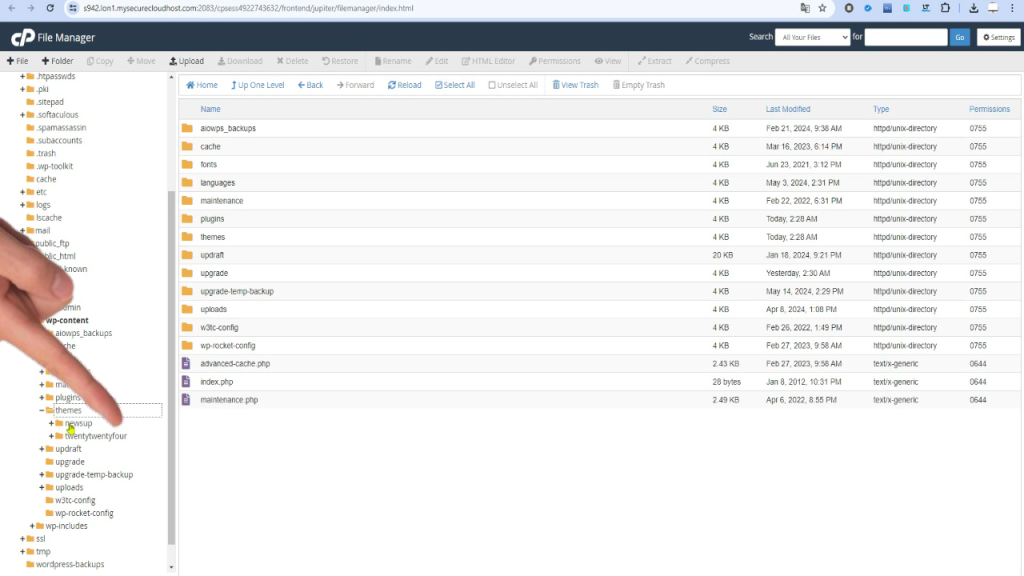The height and width of the screenshot is (576, 1024).
Task: Click the Upload toolbar button
Action: click(x=186, y=61)
